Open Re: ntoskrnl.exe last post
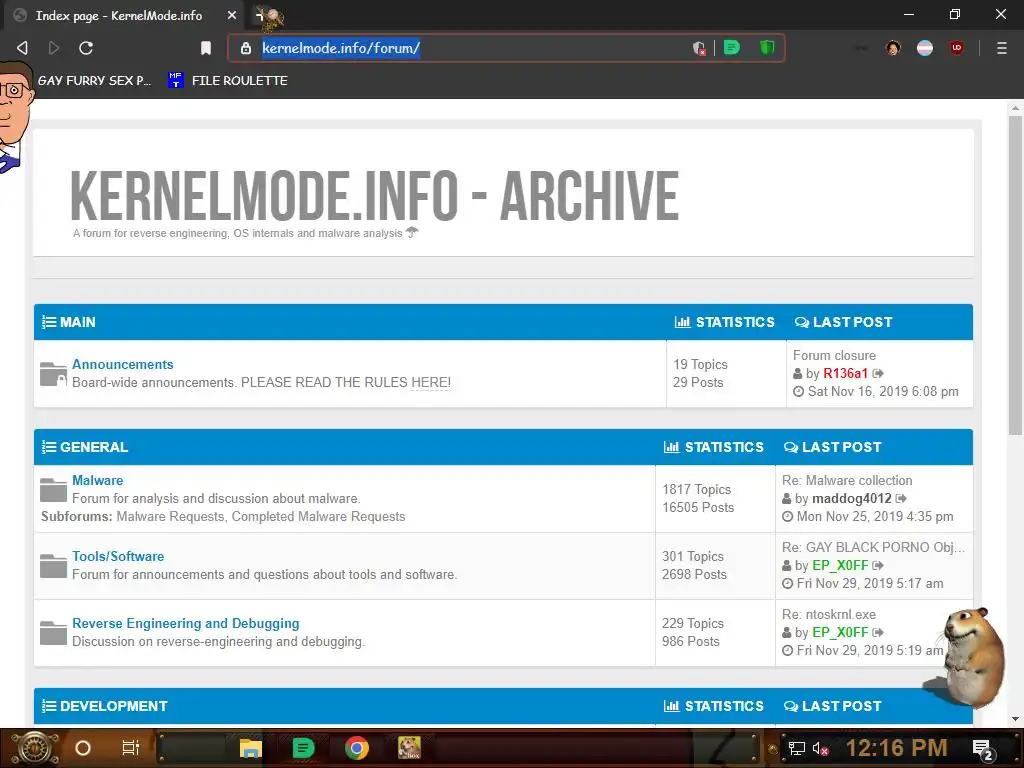This screenshot has height=768, width=1024. coord(829,614)
